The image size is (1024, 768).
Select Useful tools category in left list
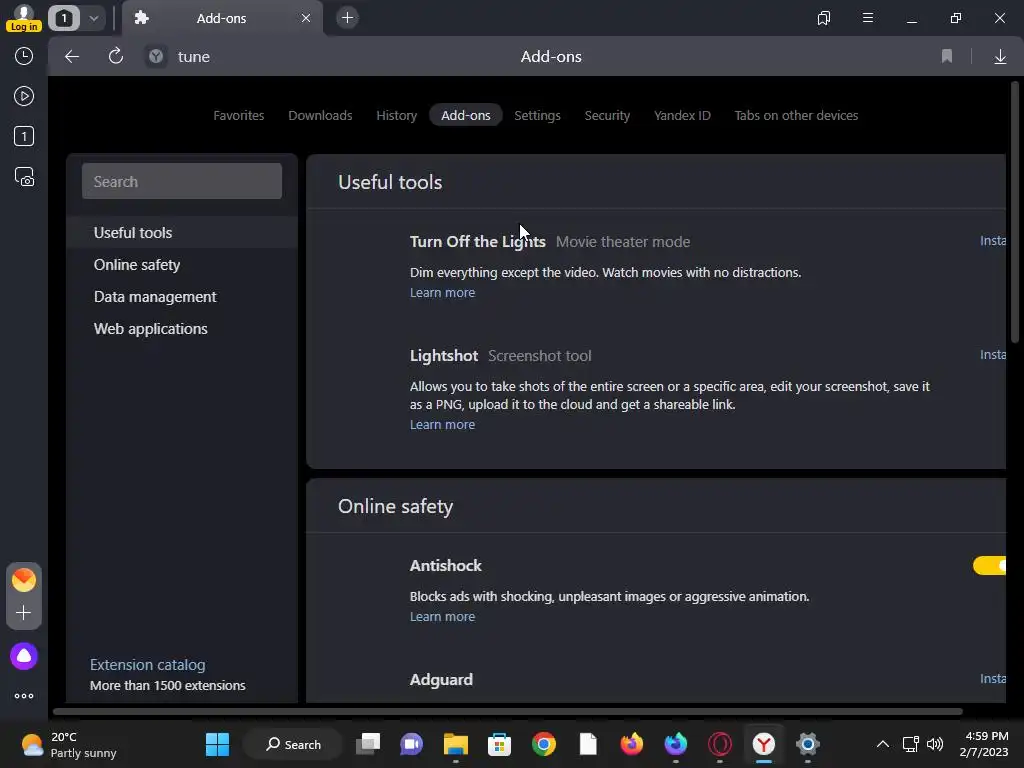click(182, 232)
